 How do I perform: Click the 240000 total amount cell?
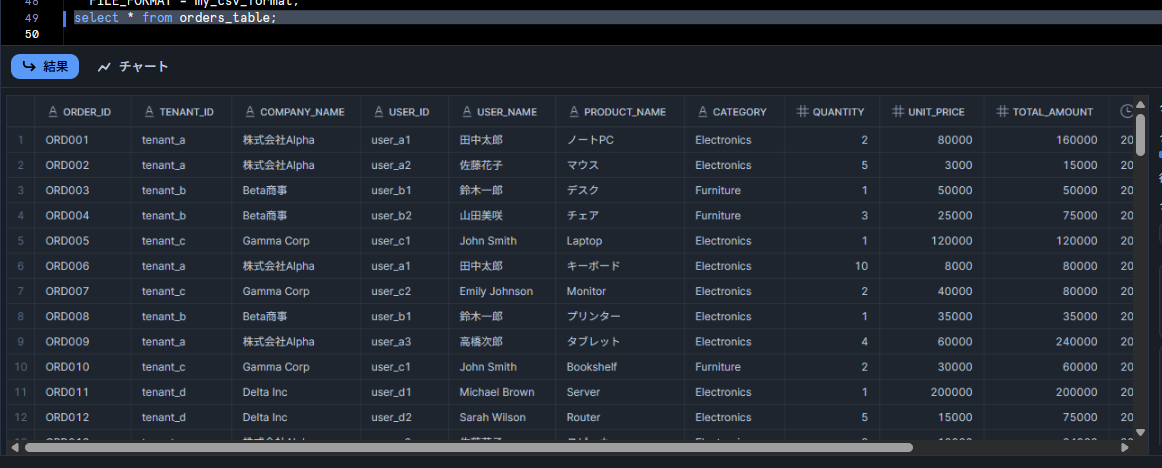1046,341
